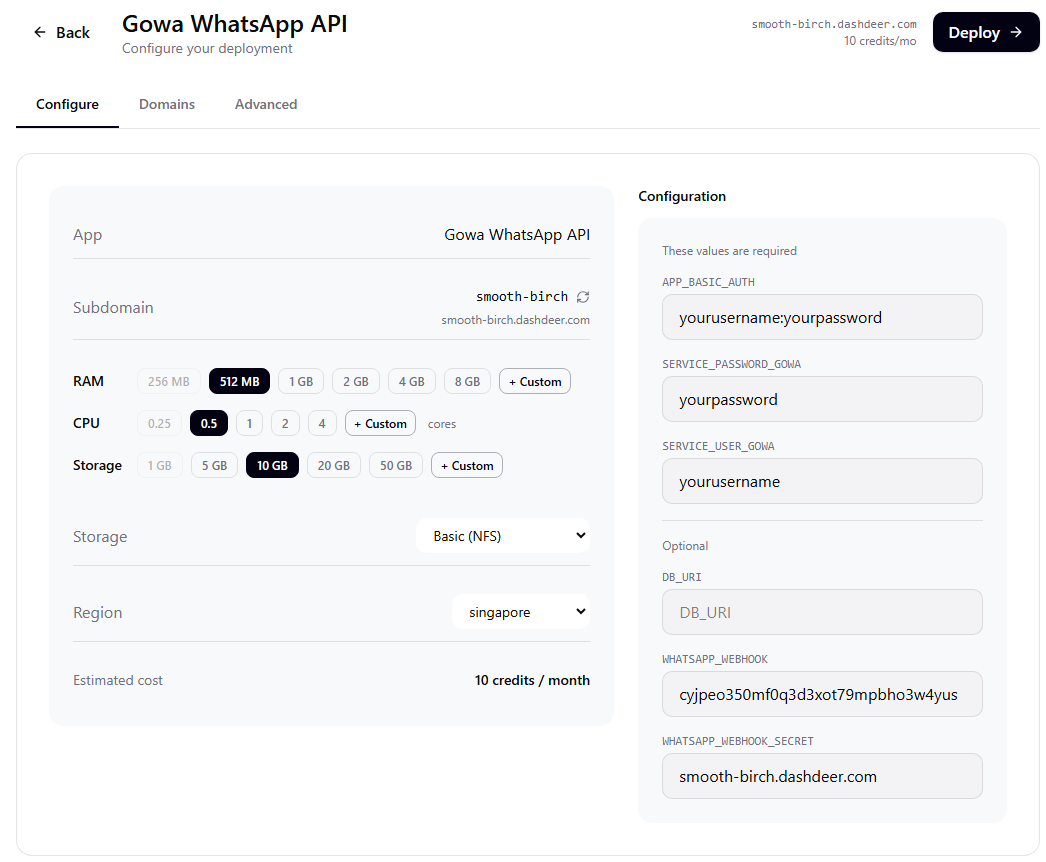The image size is (1046, 862).
Task: Pick 4 GB RAM
Action: pos(412,382)
